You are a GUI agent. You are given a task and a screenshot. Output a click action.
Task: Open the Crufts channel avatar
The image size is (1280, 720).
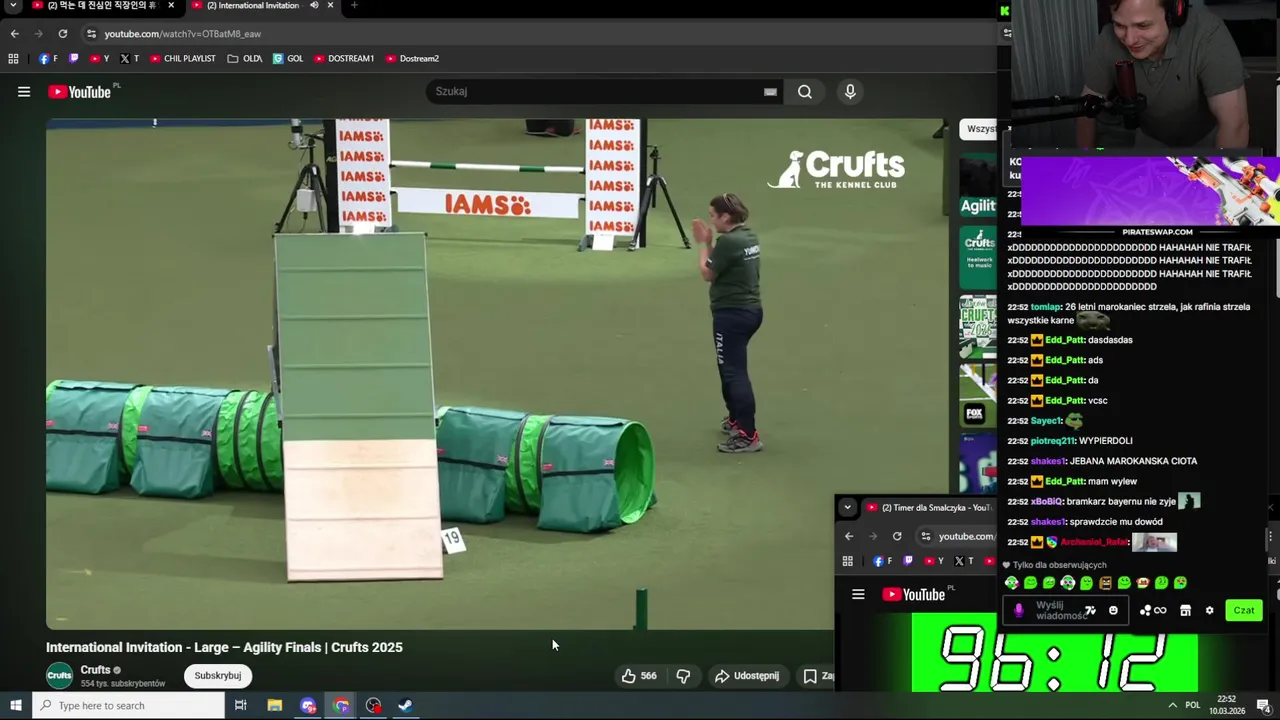click(60, 676)
